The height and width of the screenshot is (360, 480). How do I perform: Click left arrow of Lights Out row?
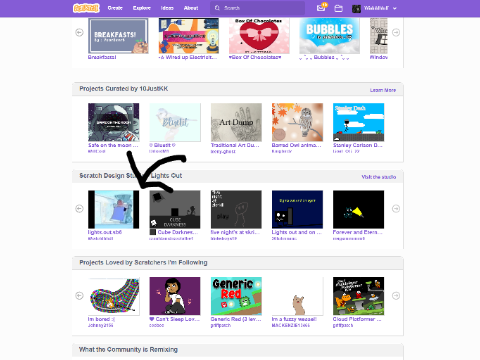79,209
